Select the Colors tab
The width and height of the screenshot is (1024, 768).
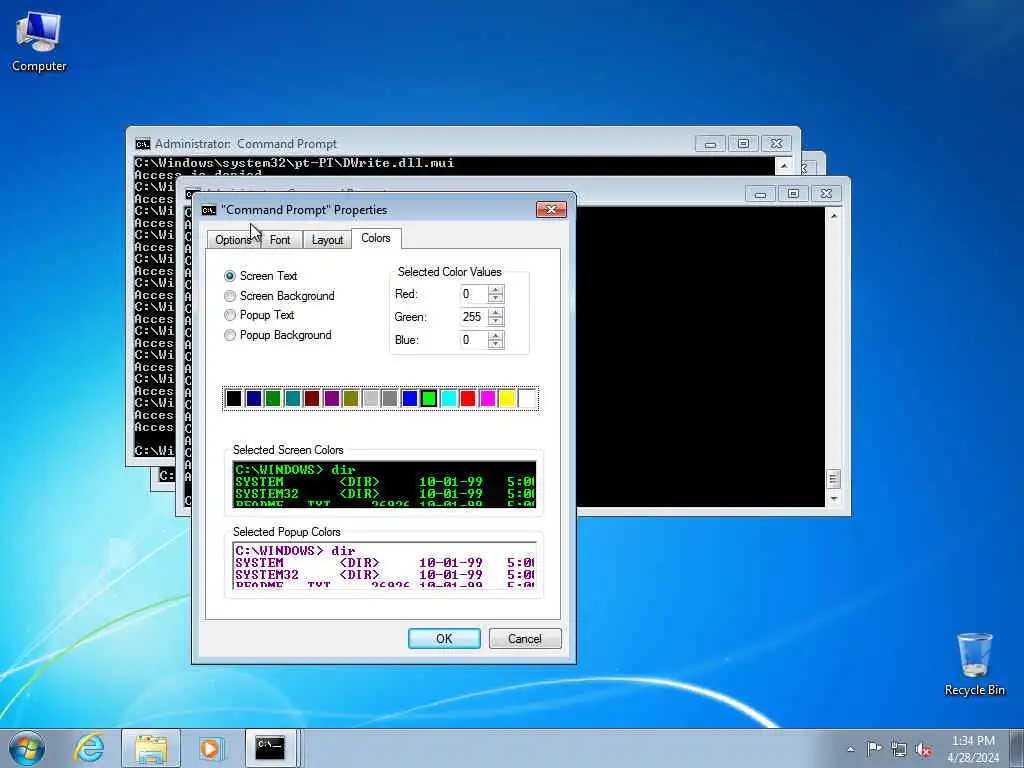[x=376, y=238]
